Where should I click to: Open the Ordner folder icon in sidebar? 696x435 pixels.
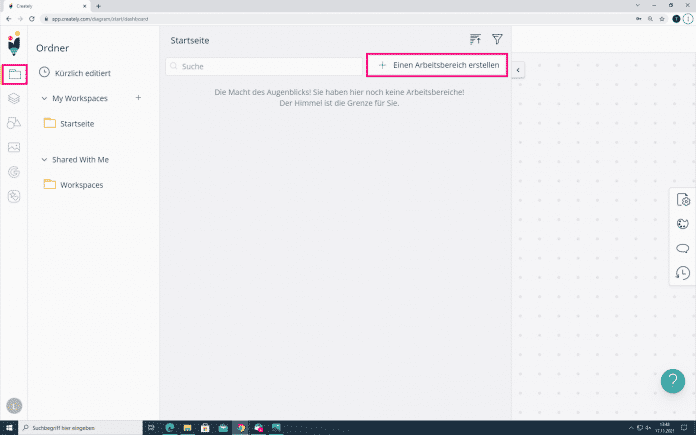point(14,74)
